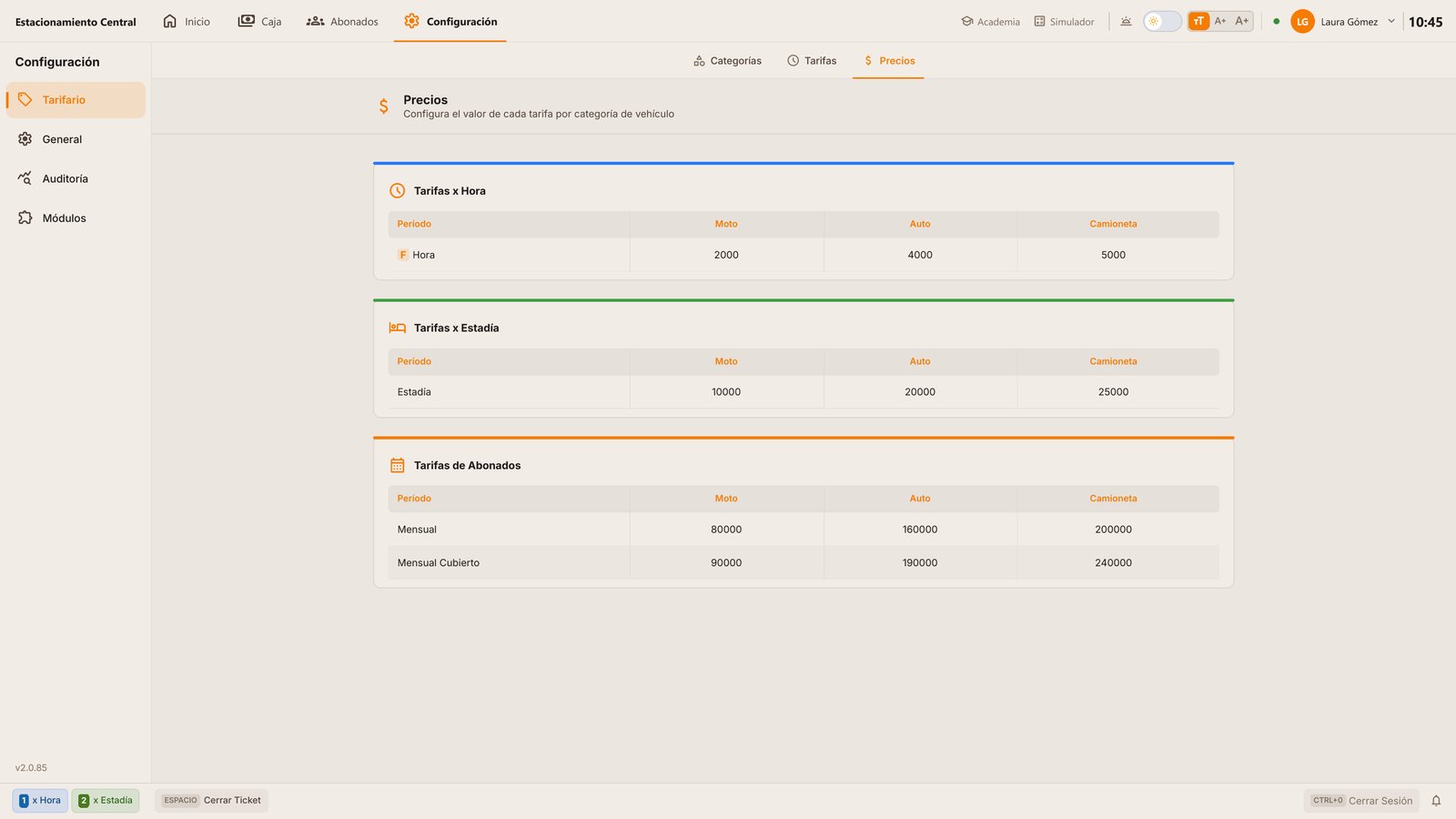Click the 10:45 clock
This screenshot has height=819, width=1456.
(1425, 22)
